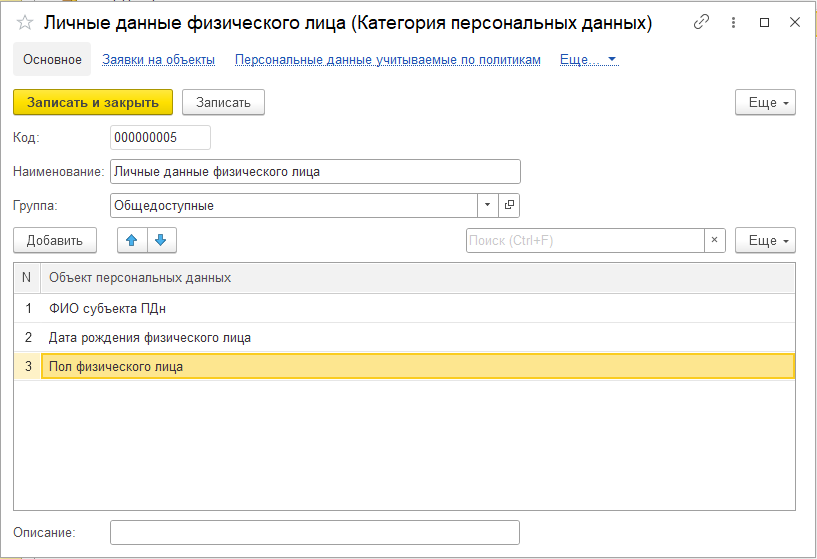Image resolution: width=817 pixels, height=559 pixels.
Task: Move selected row down with arrow
Action: coord(161,240)
